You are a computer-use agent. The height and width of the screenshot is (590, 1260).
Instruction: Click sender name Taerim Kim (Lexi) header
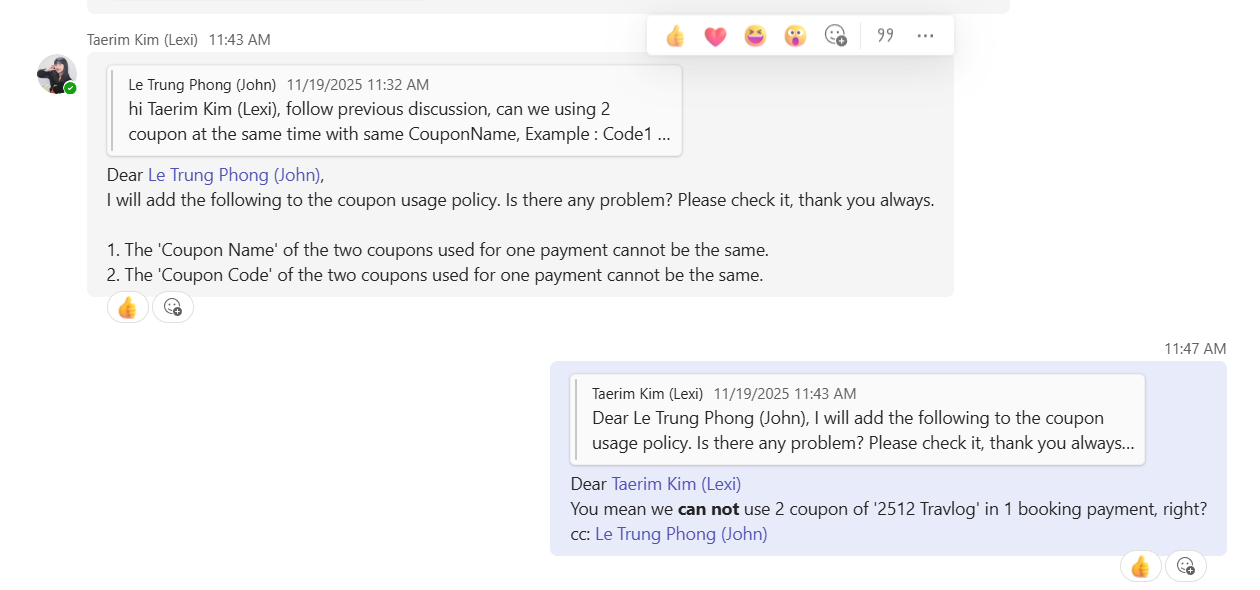(143, 40)
